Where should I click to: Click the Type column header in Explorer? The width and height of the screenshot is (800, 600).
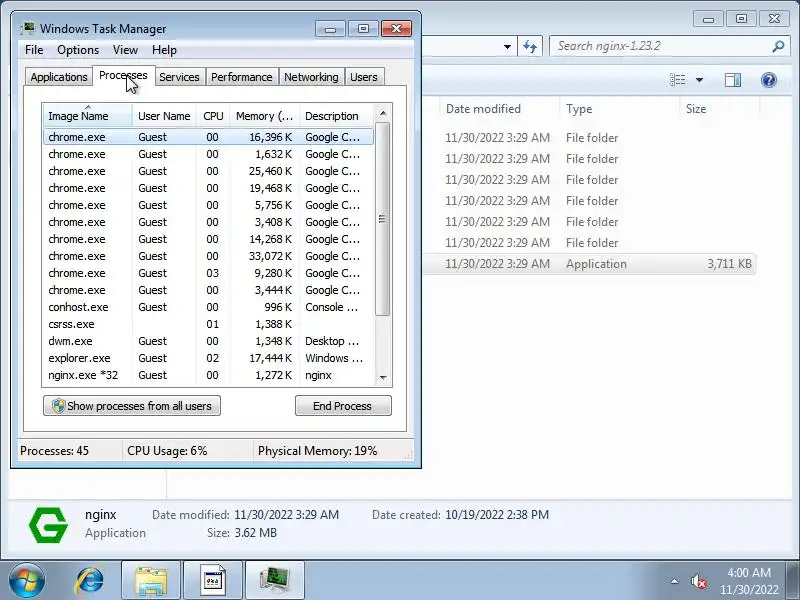(619, 109)
